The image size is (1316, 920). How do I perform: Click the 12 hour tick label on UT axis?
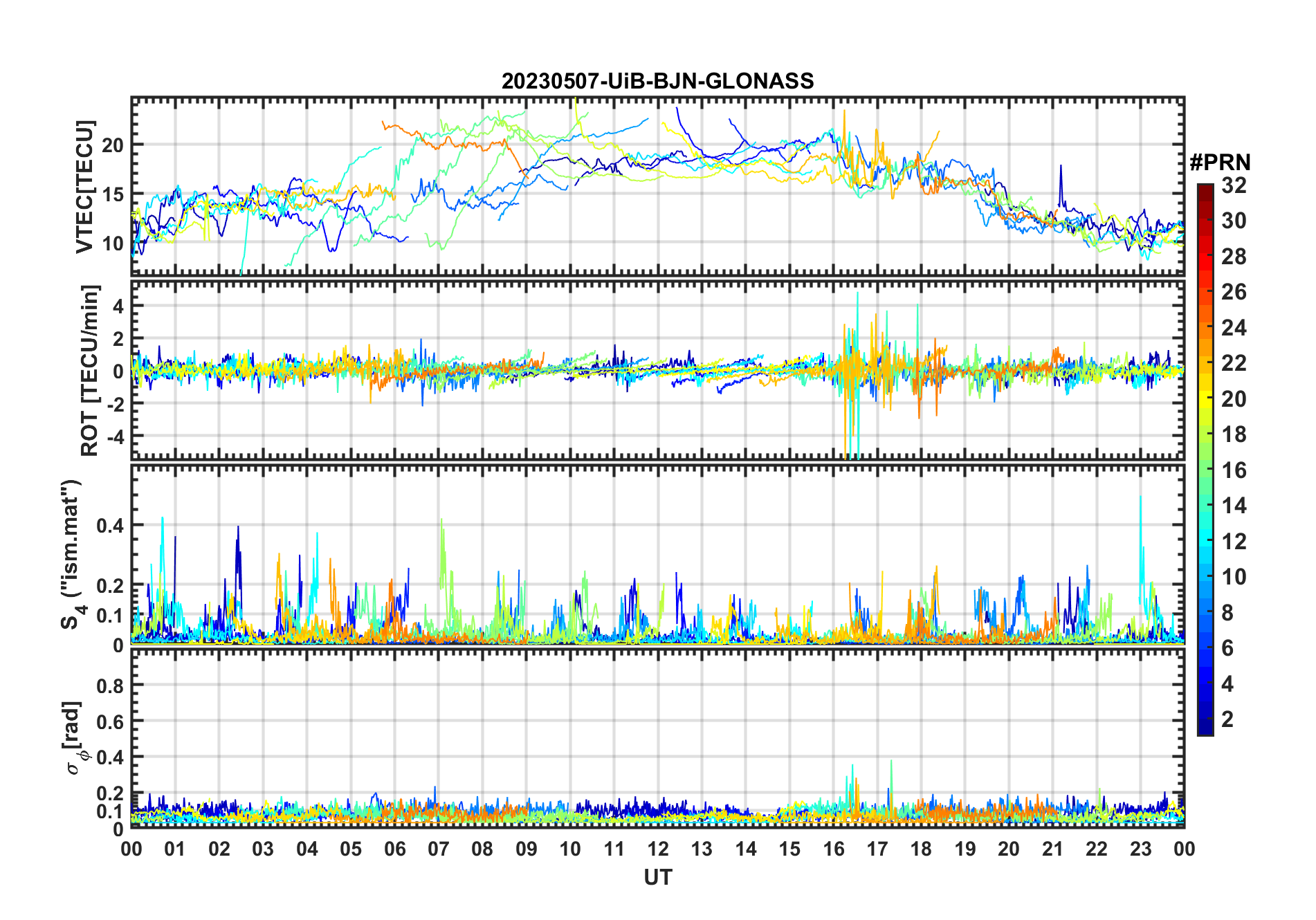tap(657, 849)
